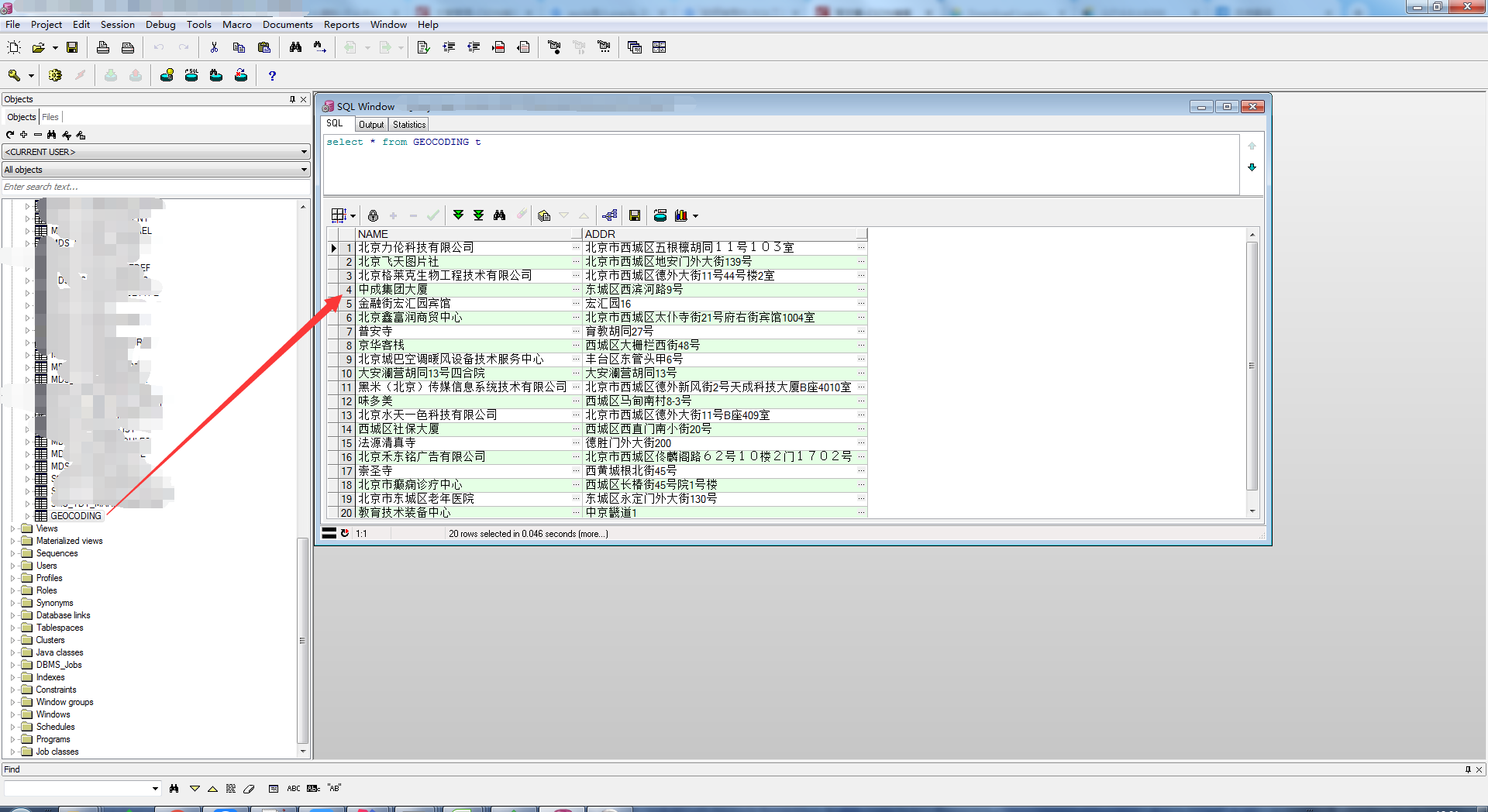Click the Execute gear icon
Image resolution: width=1488 pixels, height=812 pixels.
[x=55, y=75]
